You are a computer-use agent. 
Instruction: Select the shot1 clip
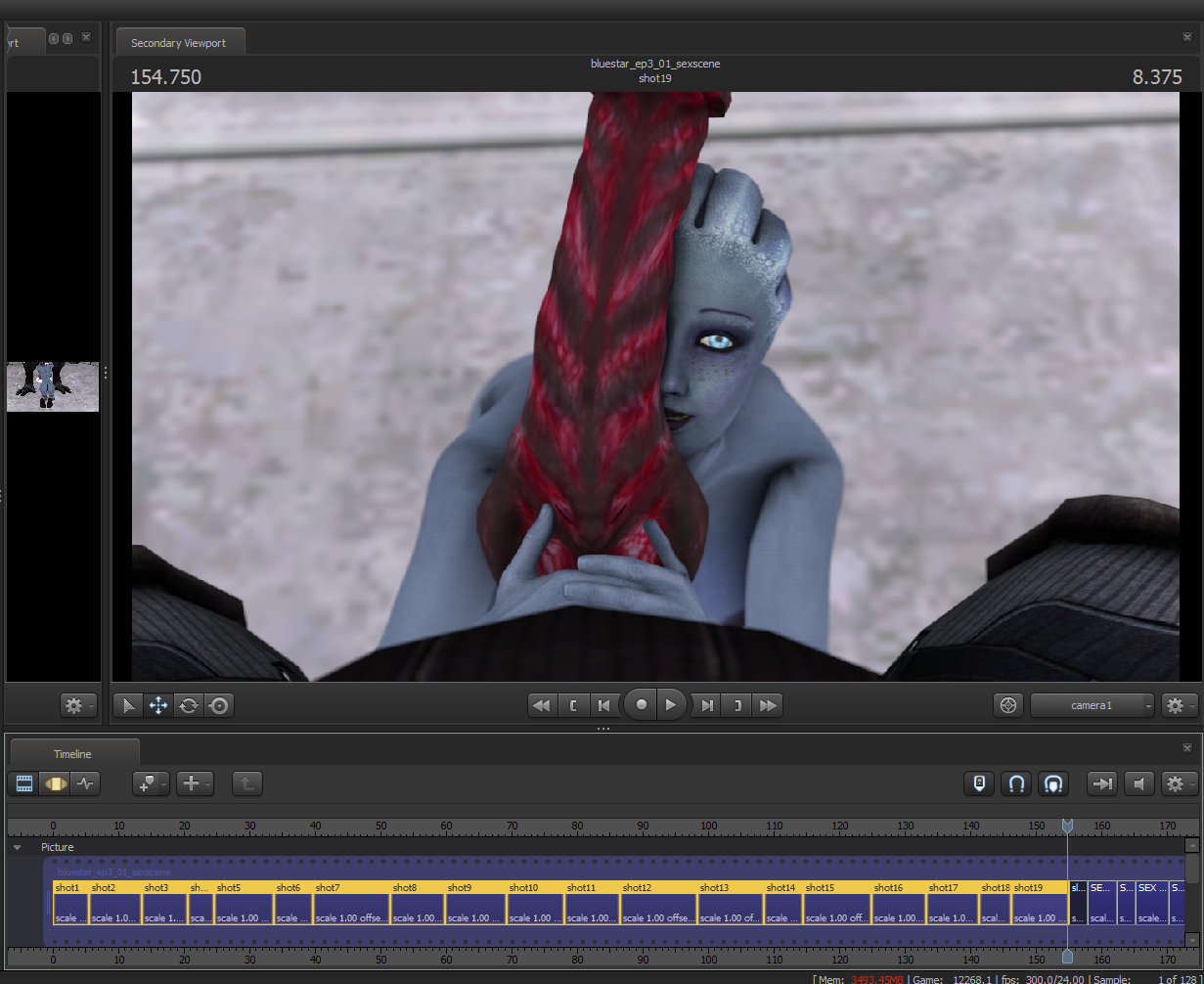point(70,903)
